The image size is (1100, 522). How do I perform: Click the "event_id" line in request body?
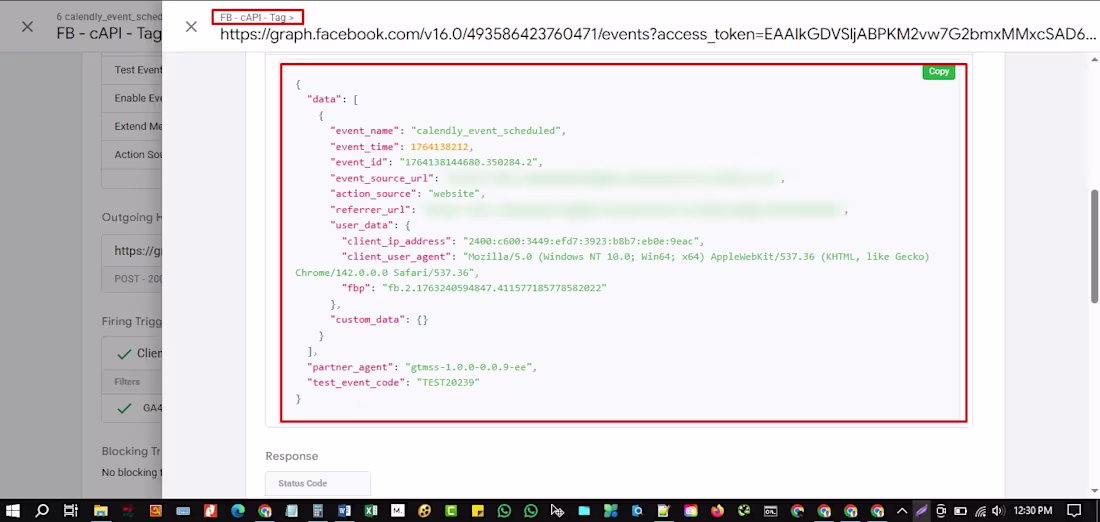pos(436,163)
